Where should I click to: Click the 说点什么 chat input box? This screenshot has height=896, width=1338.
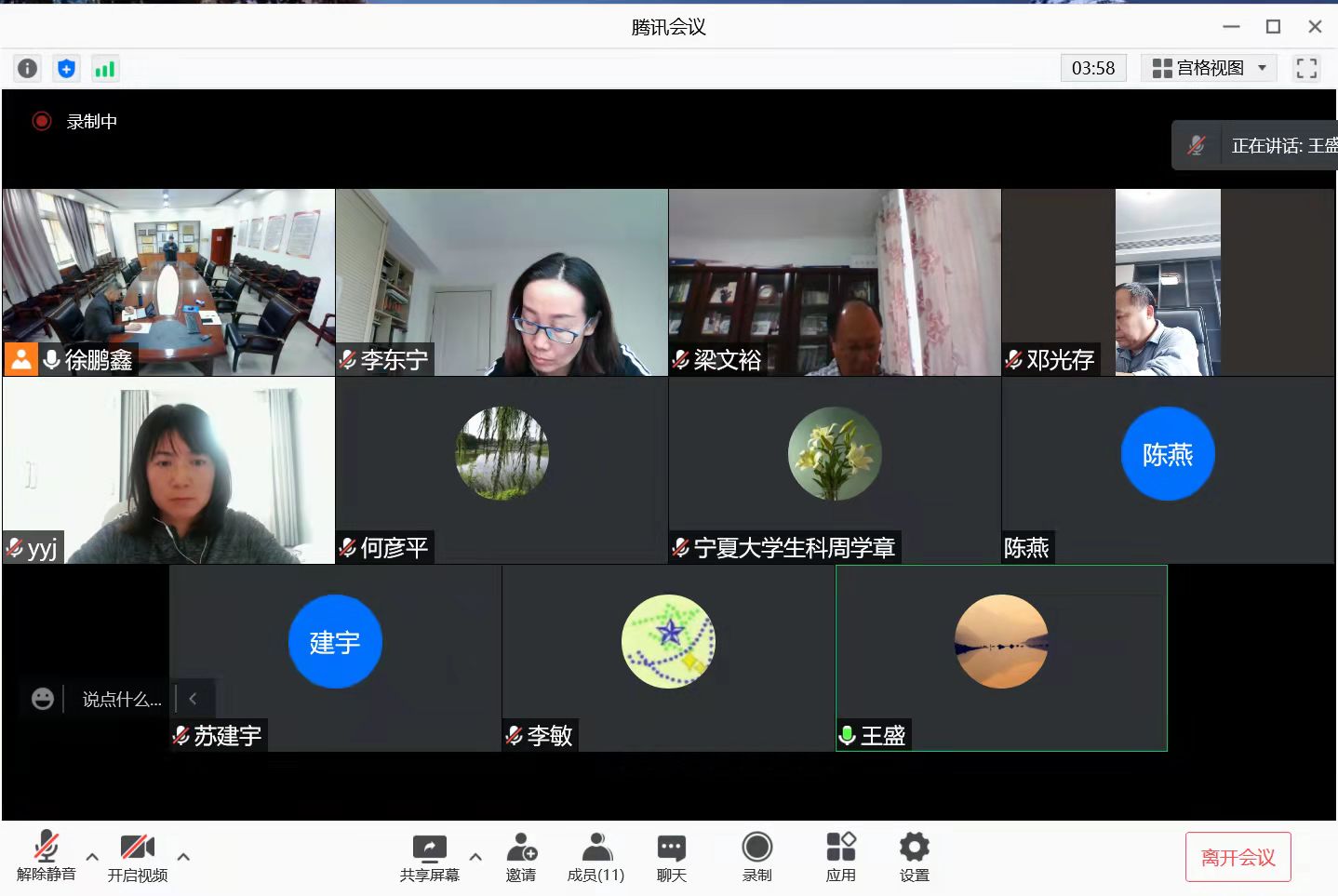pos(121,699)
